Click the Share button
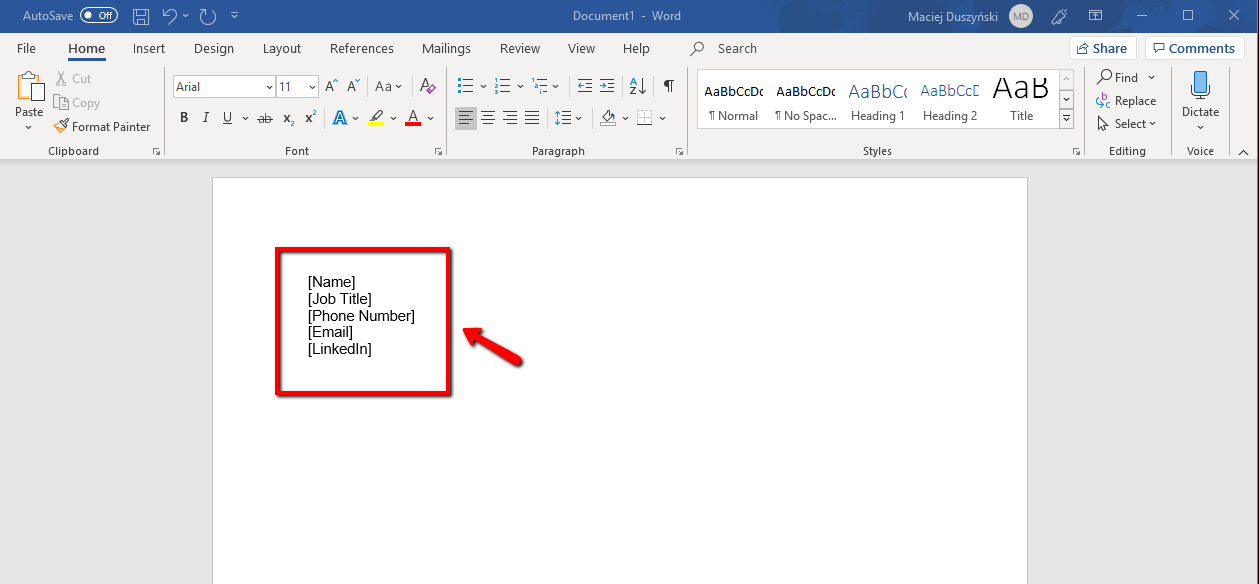This screenshot has width=1259, height=584. point(1102,47)
